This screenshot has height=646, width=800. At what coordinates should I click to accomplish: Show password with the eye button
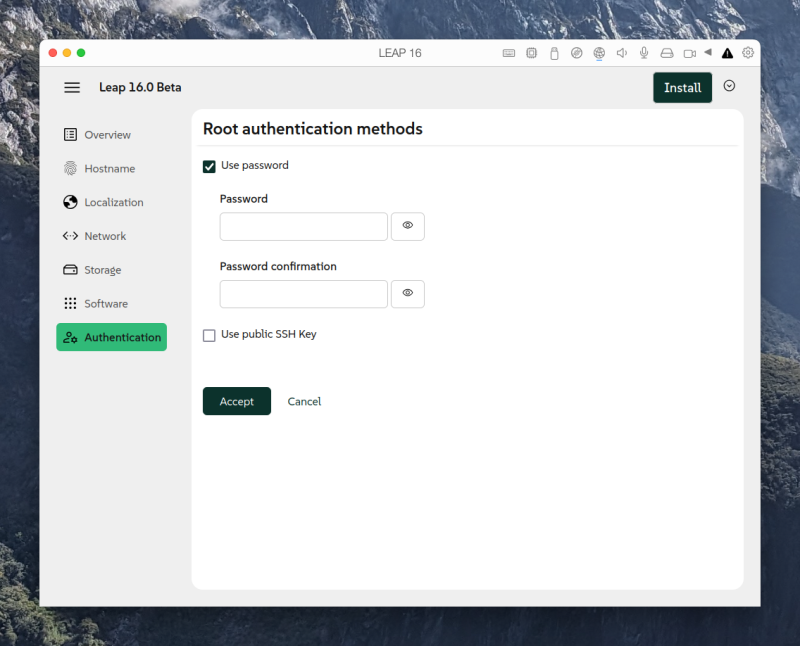click(x=407, y=226)
